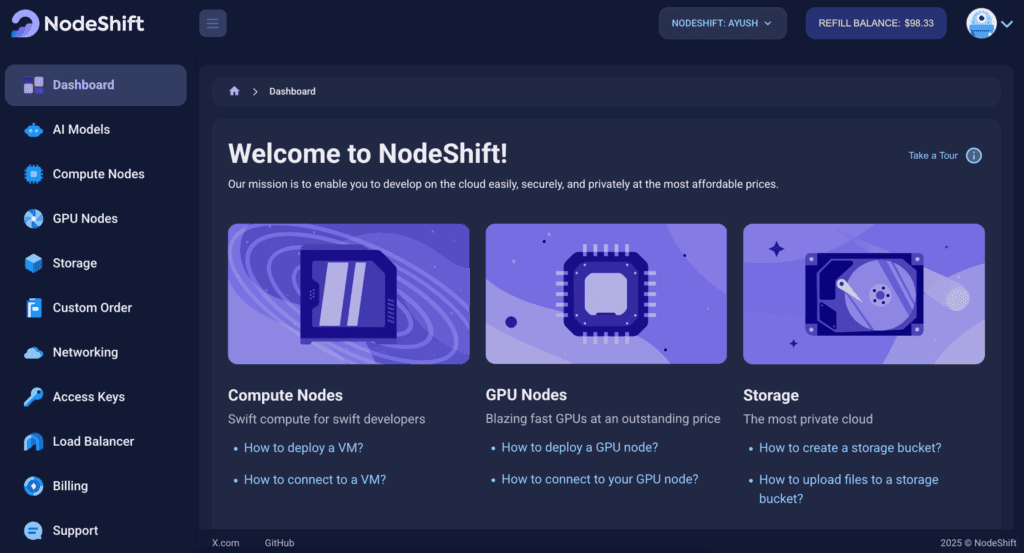The image size is (1024, 553).
Task: Click the home icon in breadcrumb
Action: click(234, 91)
